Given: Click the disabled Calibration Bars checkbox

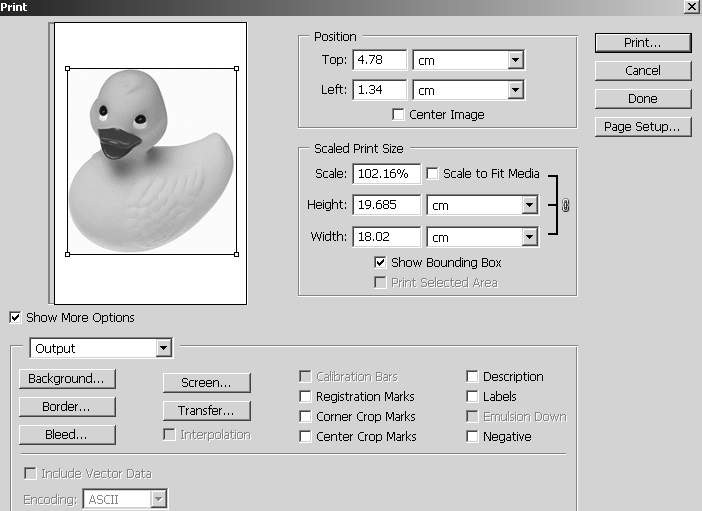Looking at the screenshot, I should (x=305, y=377).
